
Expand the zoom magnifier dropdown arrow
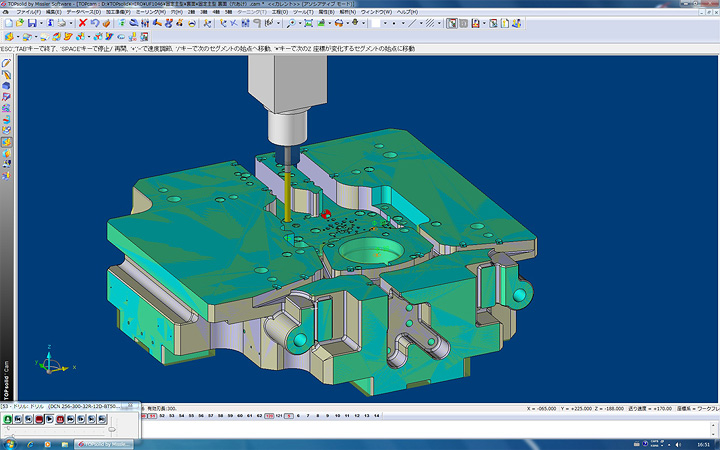299,23
